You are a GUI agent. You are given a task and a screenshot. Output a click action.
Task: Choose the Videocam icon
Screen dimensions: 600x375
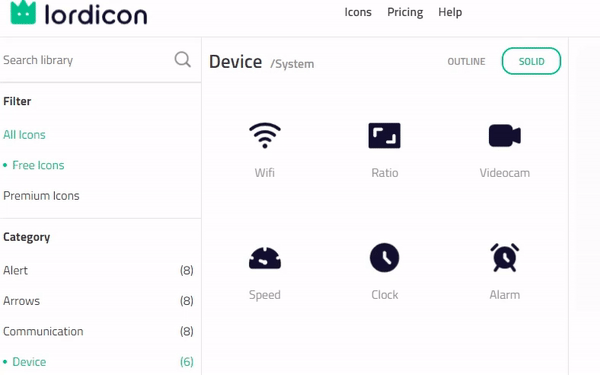pyautogui.click(x=505, y=135)
